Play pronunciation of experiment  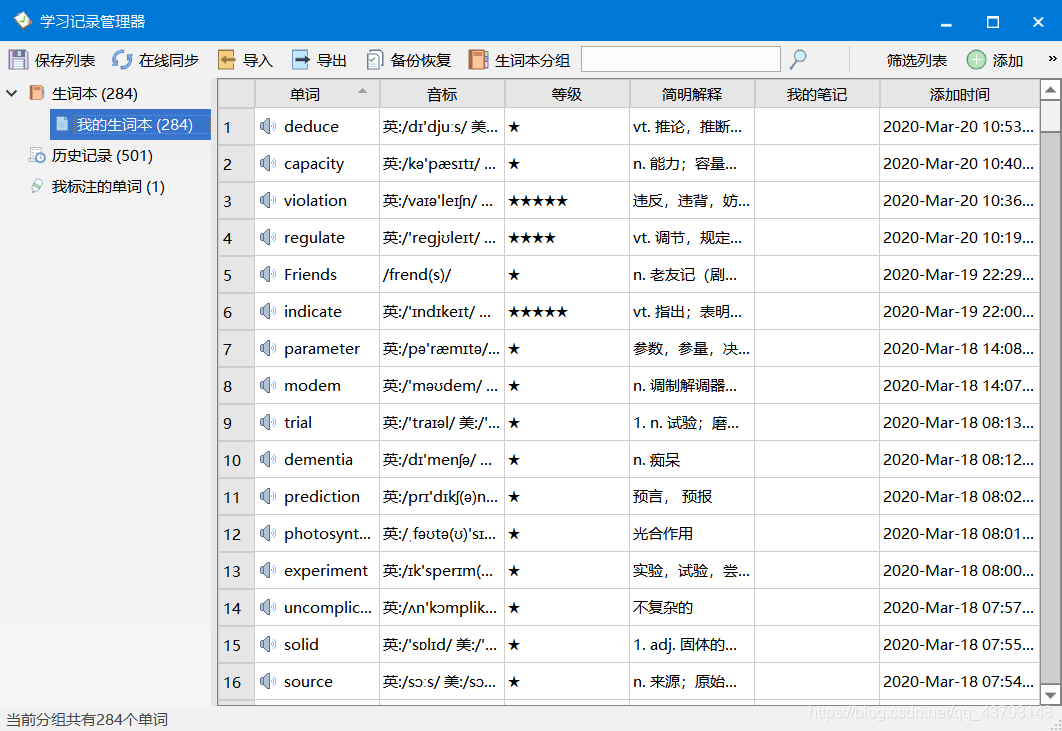pyautogui.click(x=268, y=570)
